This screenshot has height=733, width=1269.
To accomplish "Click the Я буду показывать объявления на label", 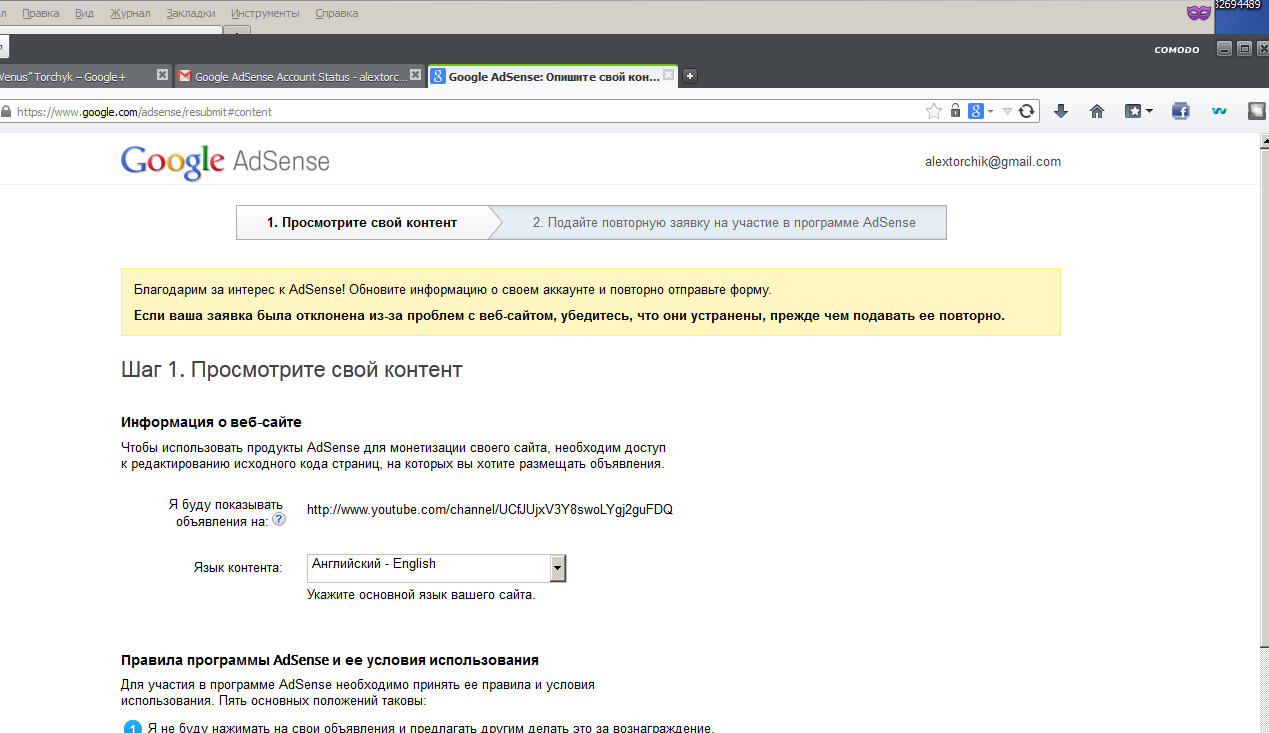I will (226, 513).
